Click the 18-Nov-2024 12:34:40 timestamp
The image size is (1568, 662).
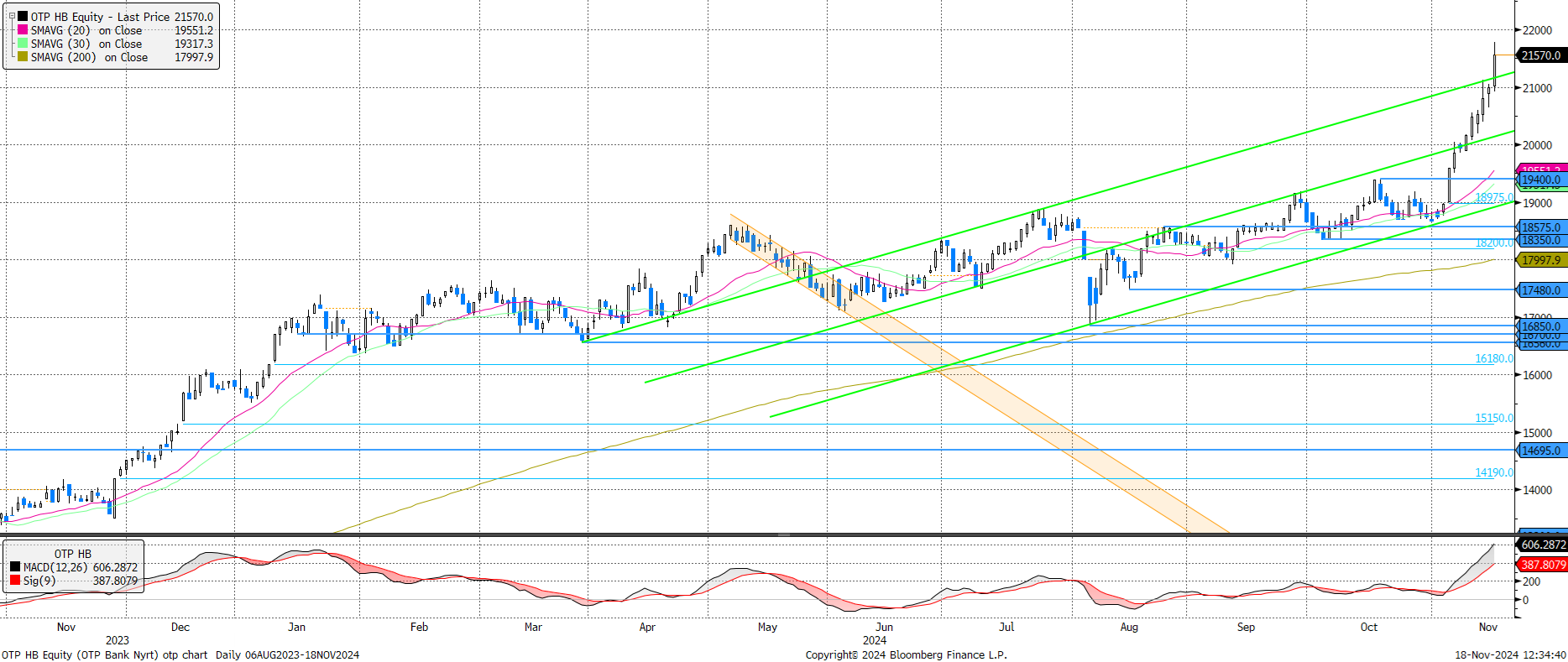1510,654
